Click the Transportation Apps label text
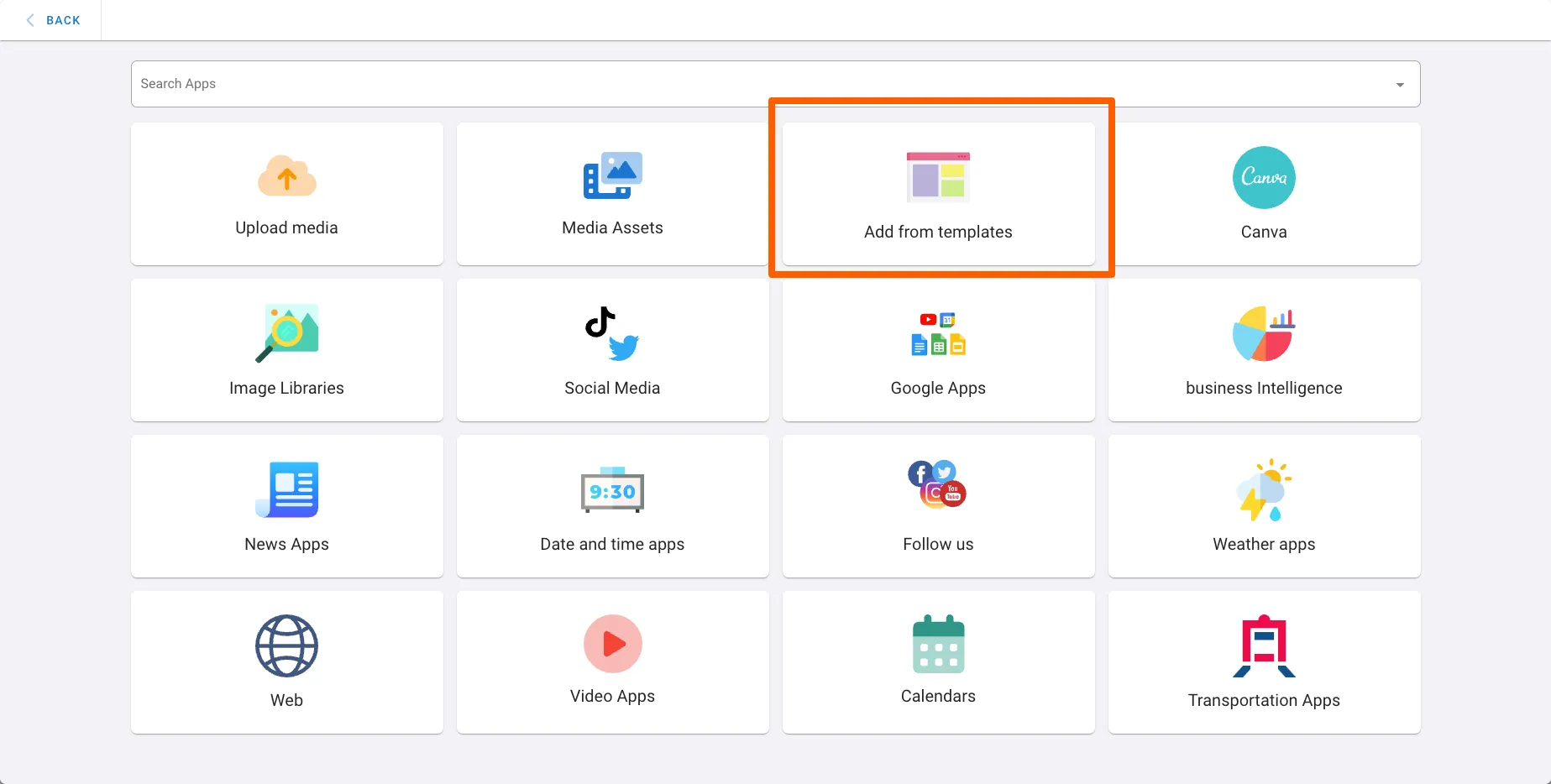 1264,700
